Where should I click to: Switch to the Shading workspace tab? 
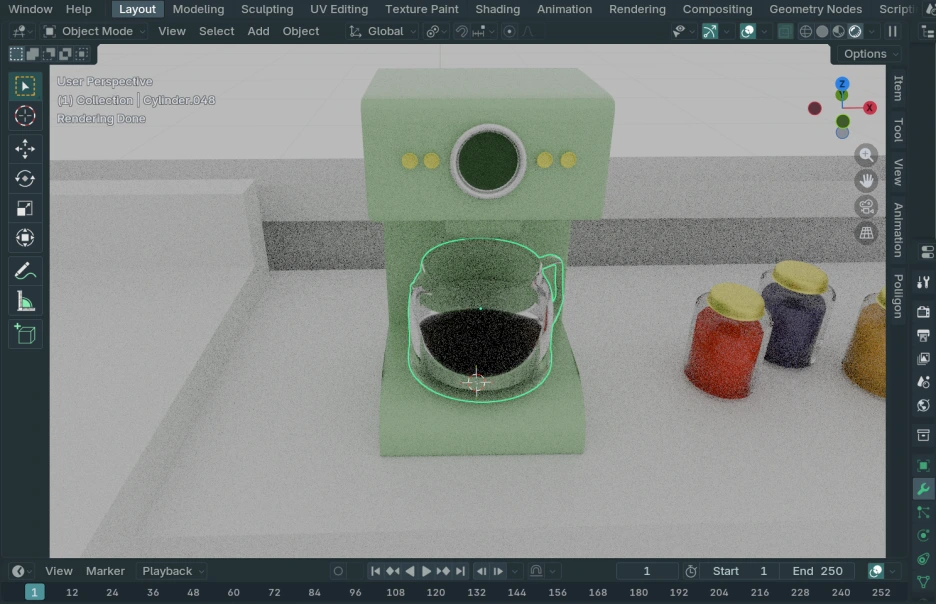(497, 9)
